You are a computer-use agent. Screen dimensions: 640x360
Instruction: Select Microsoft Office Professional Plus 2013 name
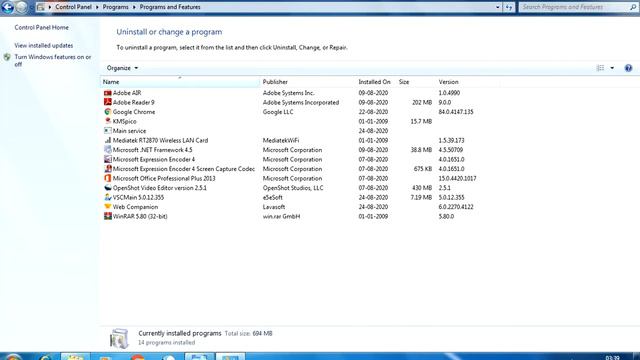pos(164,178)
